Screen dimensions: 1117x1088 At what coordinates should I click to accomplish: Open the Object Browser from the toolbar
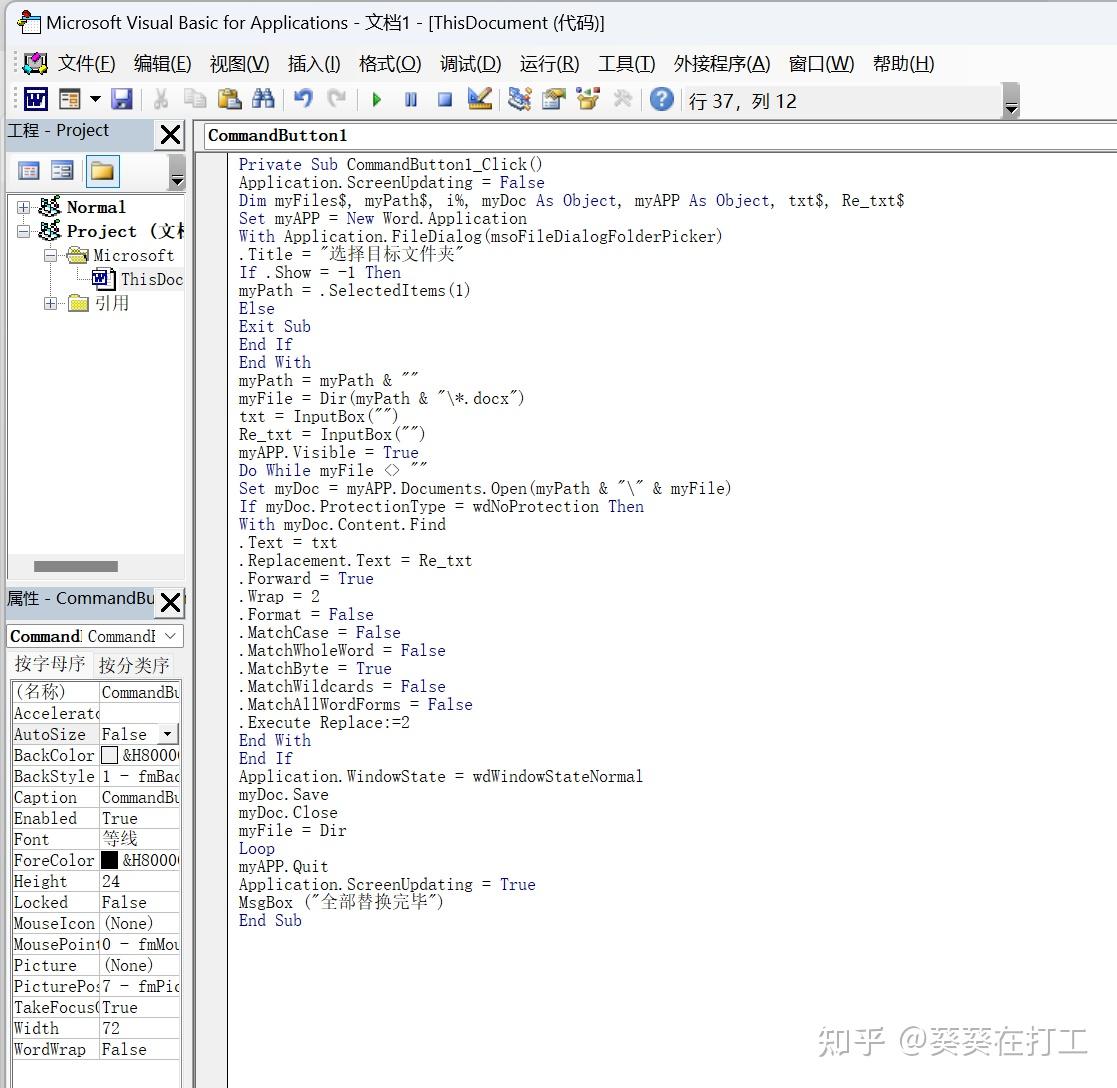587,99
